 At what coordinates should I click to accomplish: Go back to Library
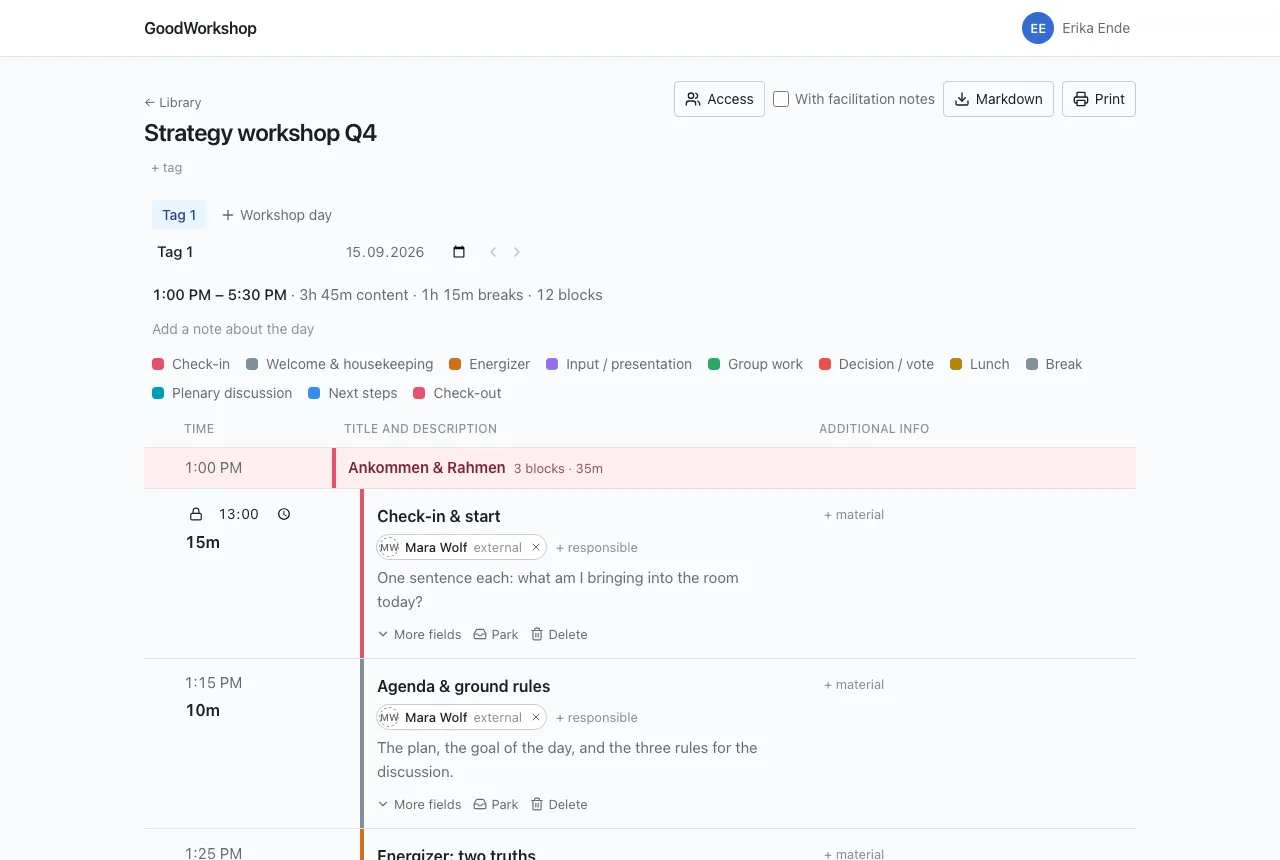coord(173,102)
